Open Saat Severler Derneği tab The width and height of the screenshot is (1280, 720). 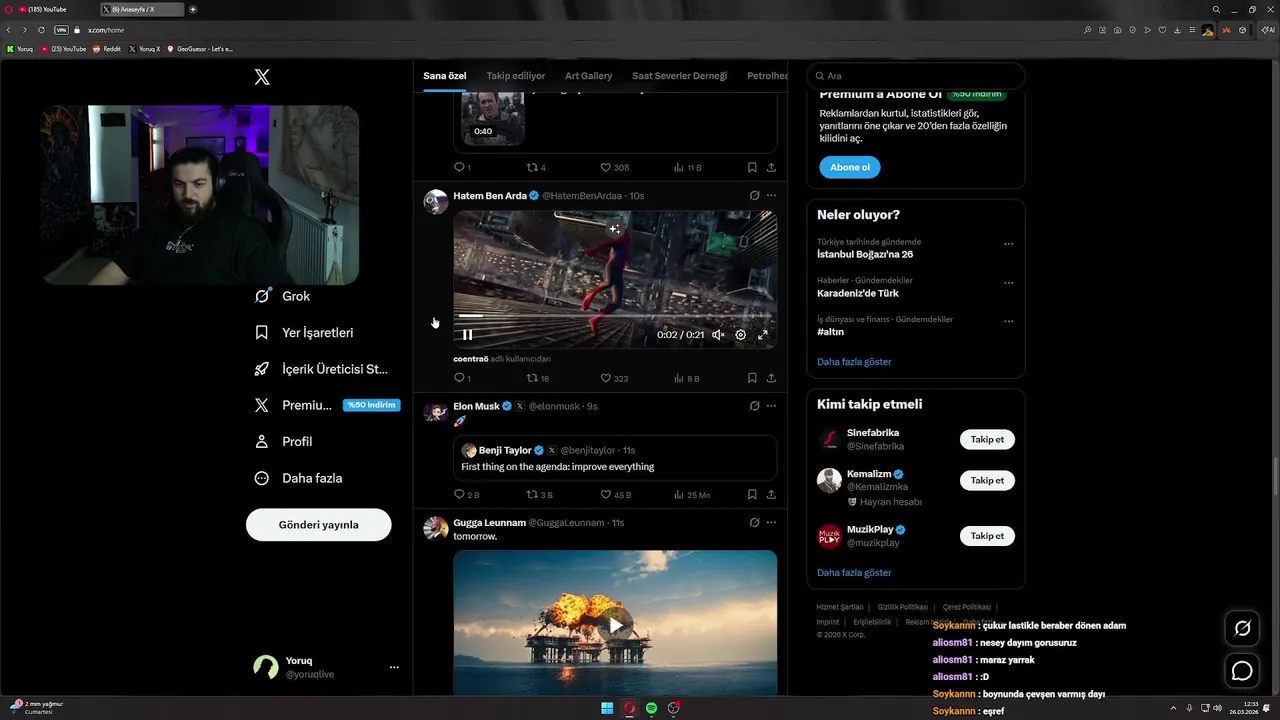[x=679, y=76]
